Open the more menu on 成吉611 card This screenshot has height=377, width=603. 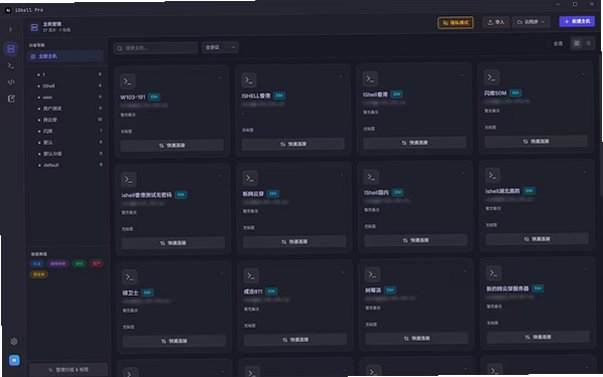[343, 272]
